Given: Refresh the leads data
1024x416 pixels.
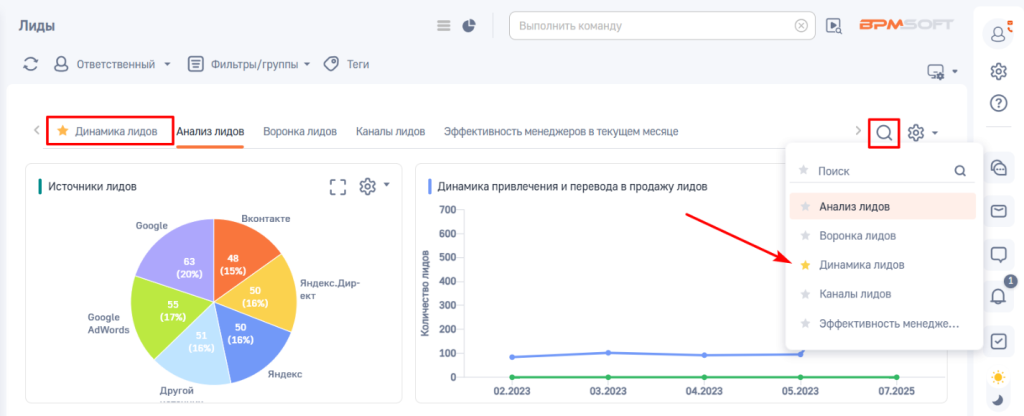Looking at the screenshot, I should point(31,64).
